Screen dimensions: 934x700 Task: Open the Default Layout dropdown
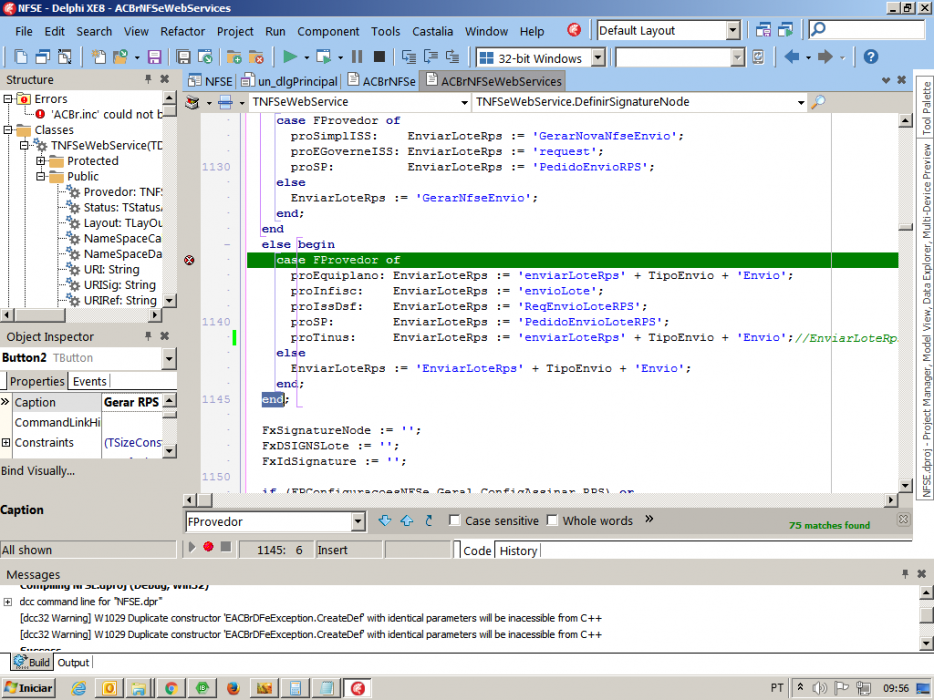[x=733, y=30]
